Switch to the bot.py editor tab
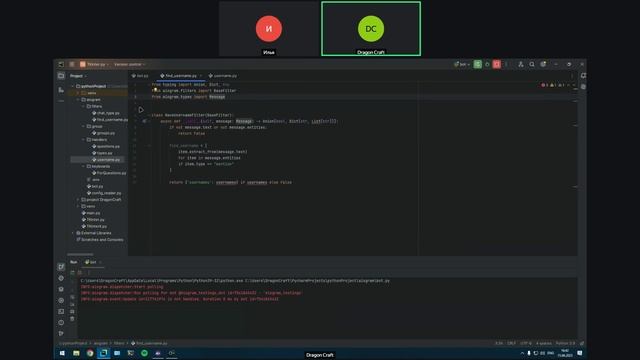 [x=140, y=76]
